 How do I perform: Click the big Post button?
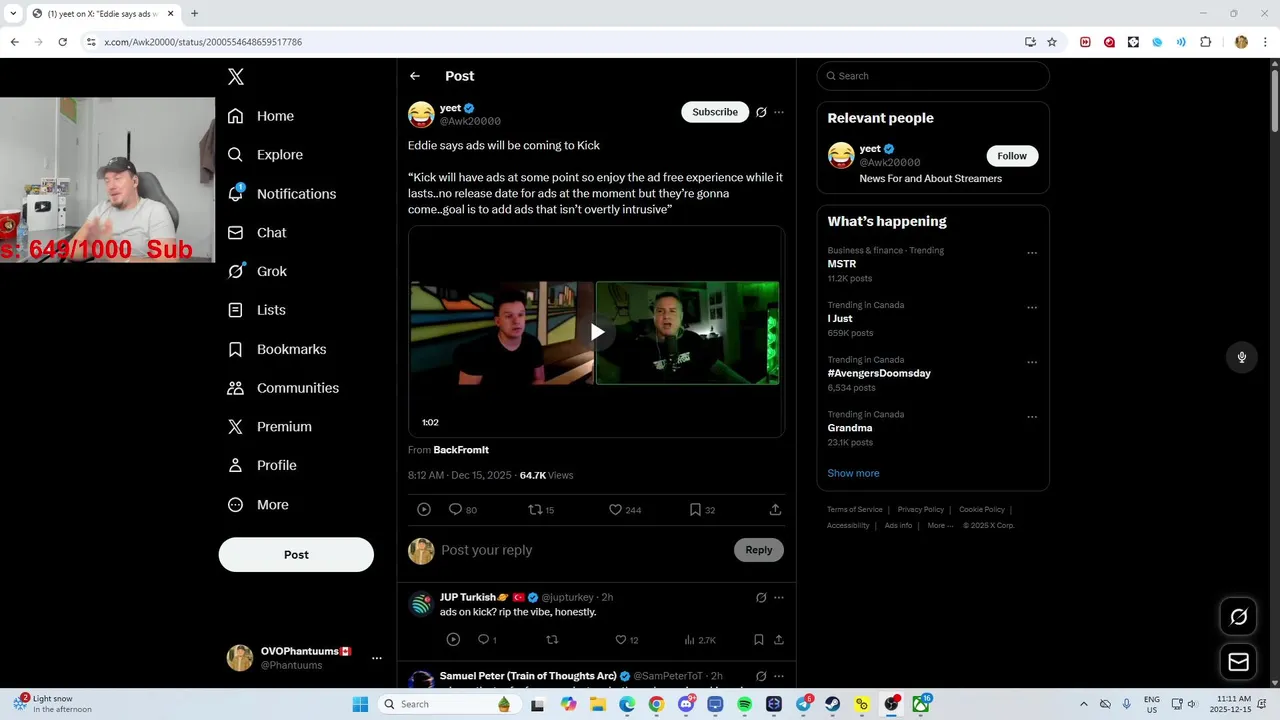296,555
